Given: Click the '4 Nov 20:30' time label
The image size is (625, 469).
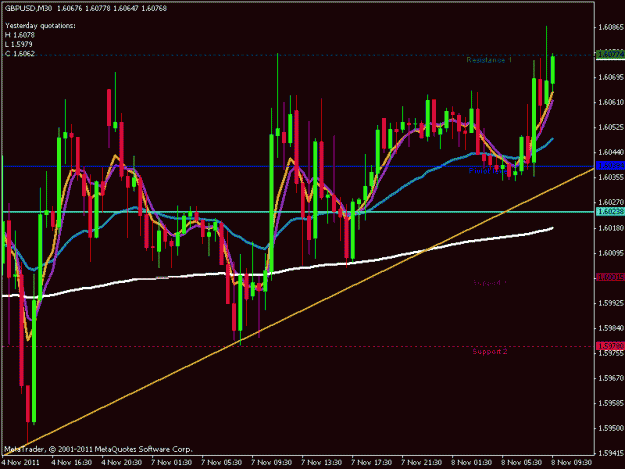Looking at the screenshot, I should 122,463.
